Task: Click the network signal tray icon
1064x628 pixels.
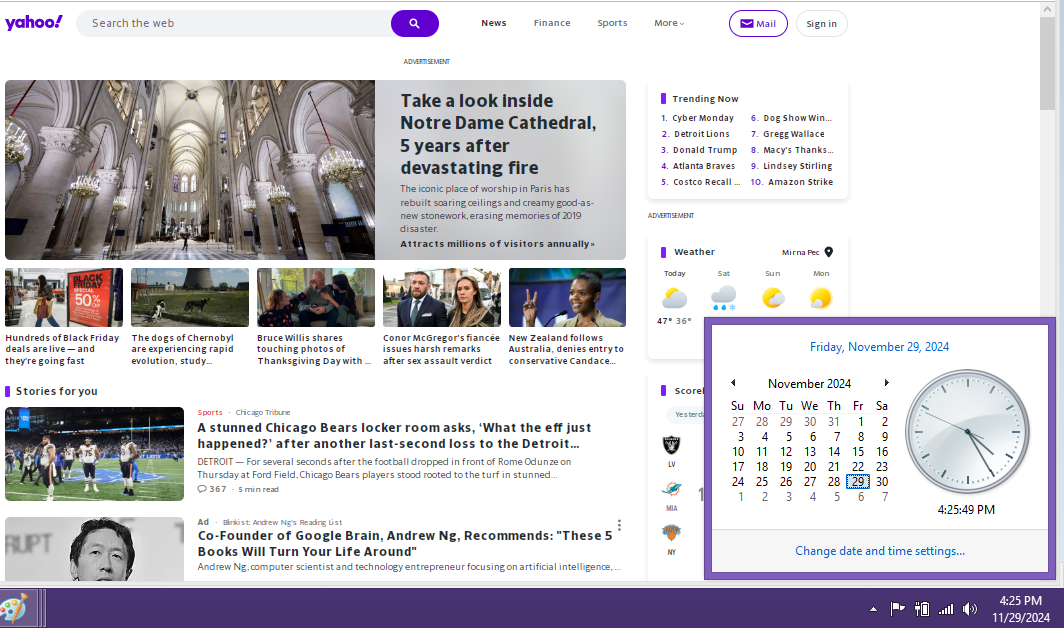Action: tap(946, 609)
